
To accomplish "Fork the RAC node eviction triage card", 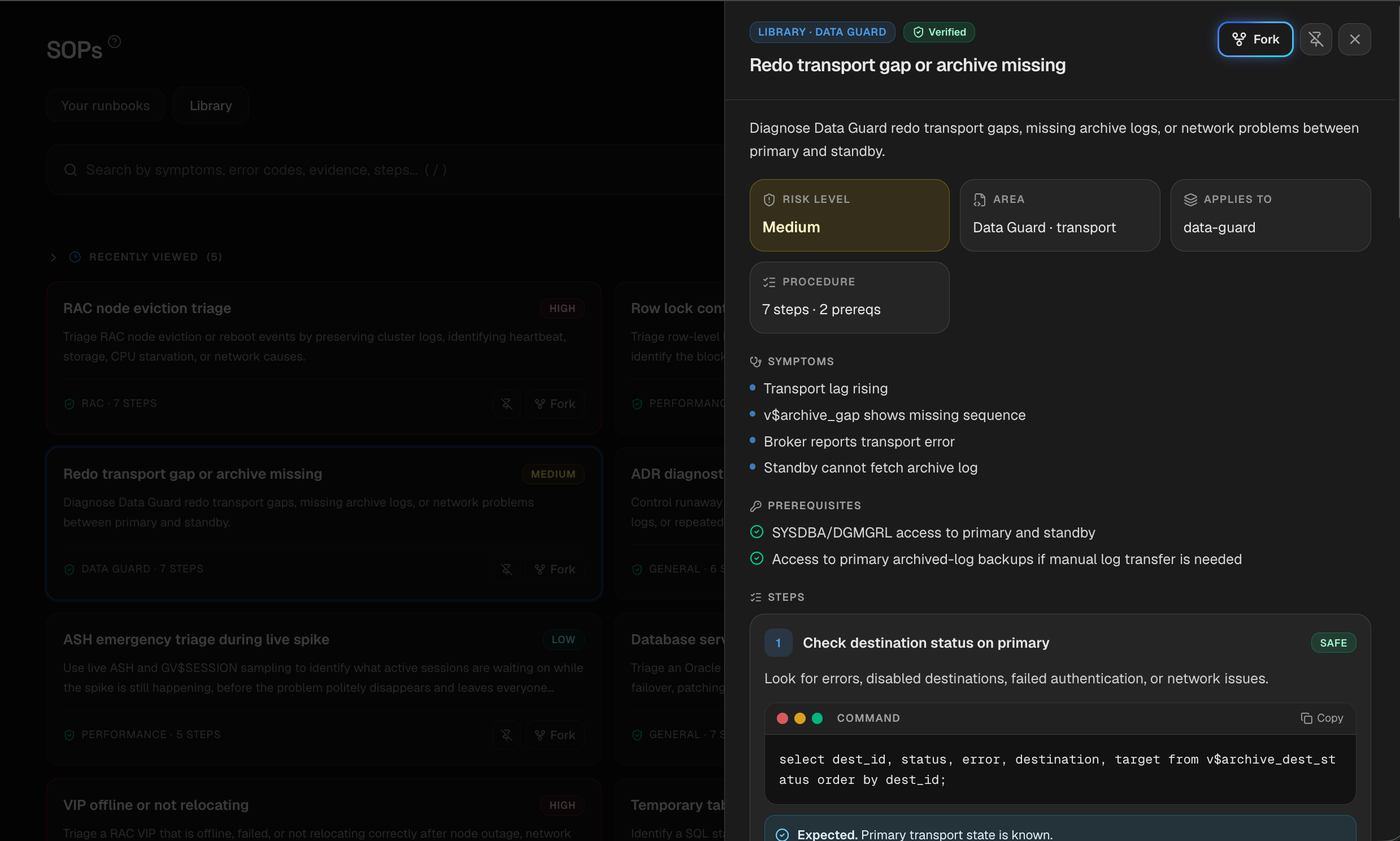I will (x=555, y=404).
